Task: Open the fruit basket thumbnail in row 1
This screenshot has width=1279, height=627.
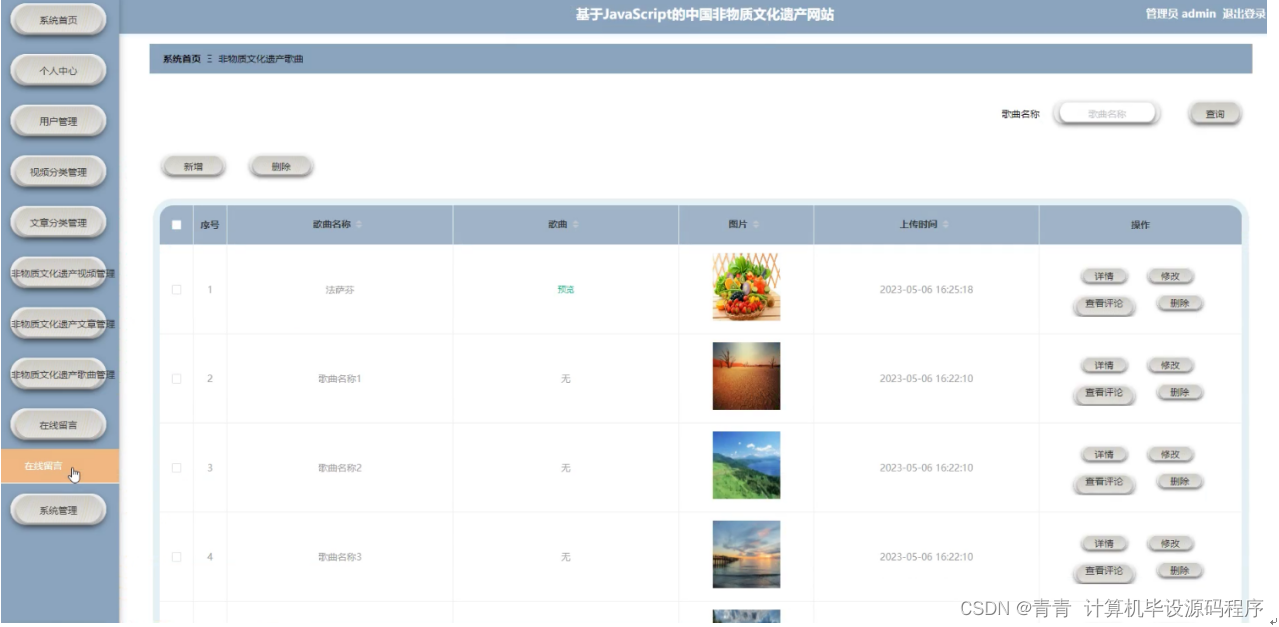Action: [x=746, y=287]
